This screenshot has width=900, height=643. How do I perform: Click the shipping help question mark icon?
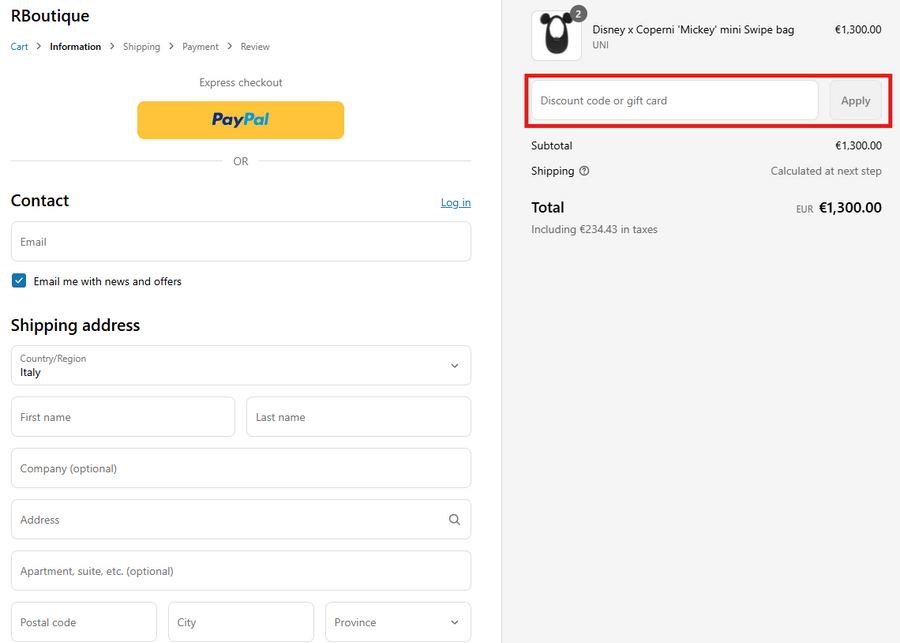pyautogui.click(x=584, y=171)
